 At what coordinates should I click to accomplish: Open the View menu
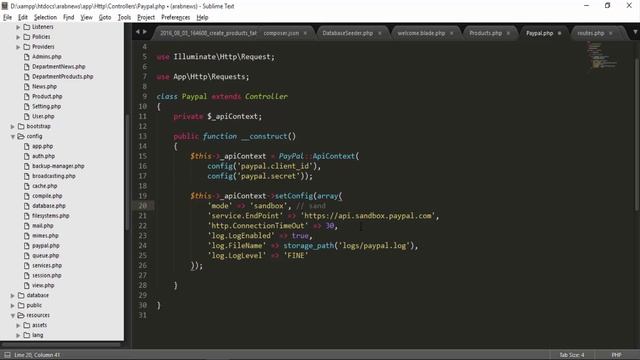tap(86, 17)
